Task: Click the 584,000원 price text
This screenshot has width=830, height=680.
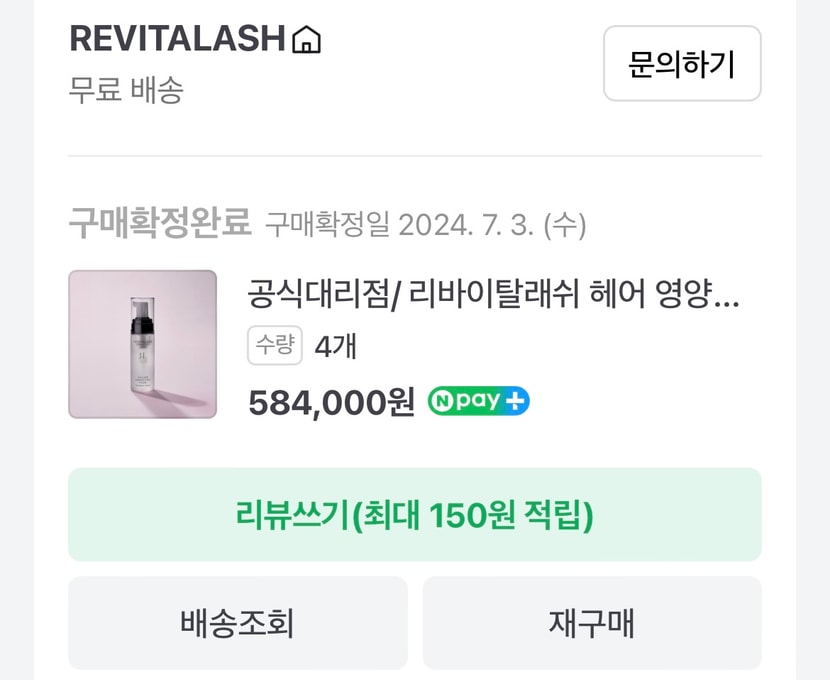Action: [x=331, y=402]
